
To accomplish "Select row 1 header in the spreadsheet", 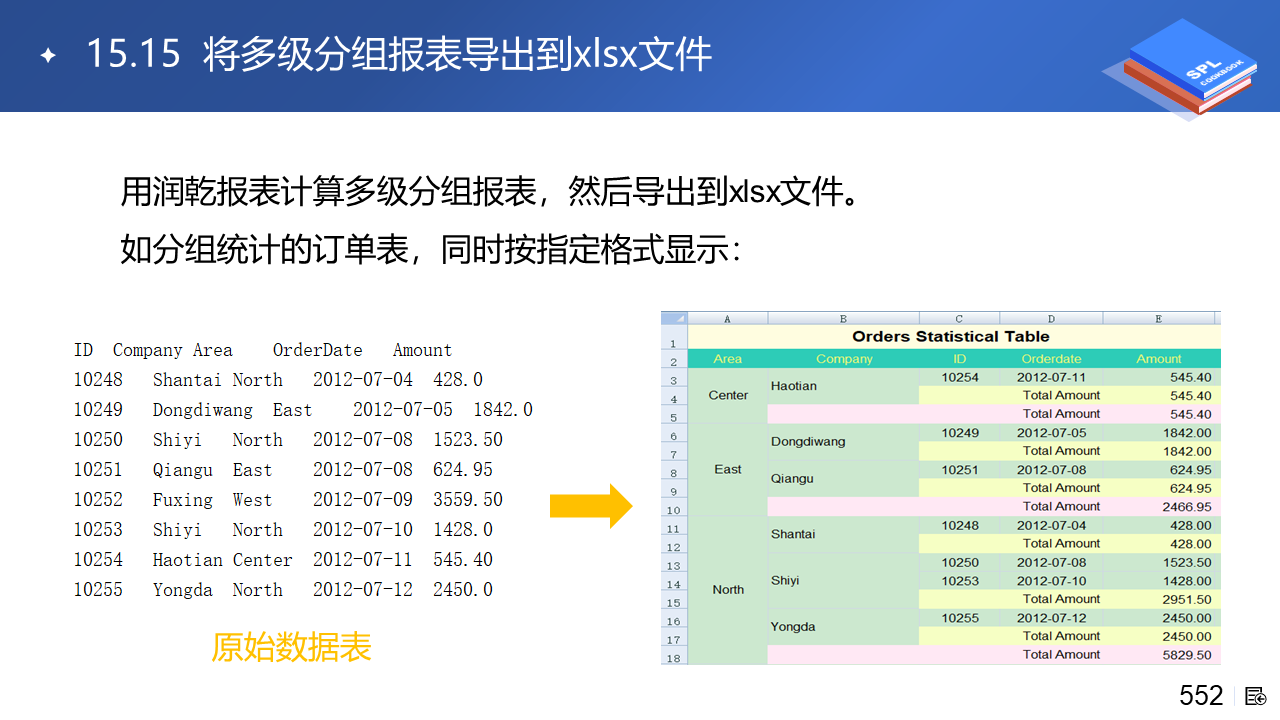I will pyautogui.click(x=674, y=337).
